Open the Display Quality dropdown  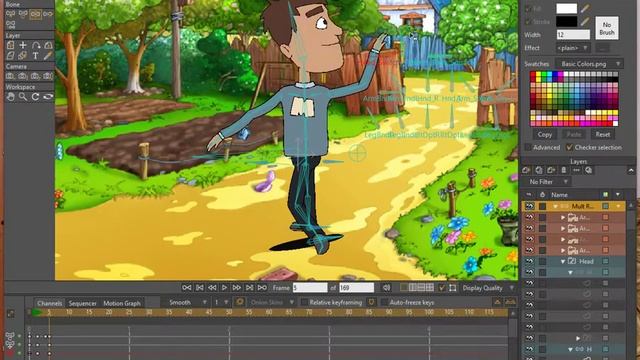pyautogui.click(x=487, y=288)
